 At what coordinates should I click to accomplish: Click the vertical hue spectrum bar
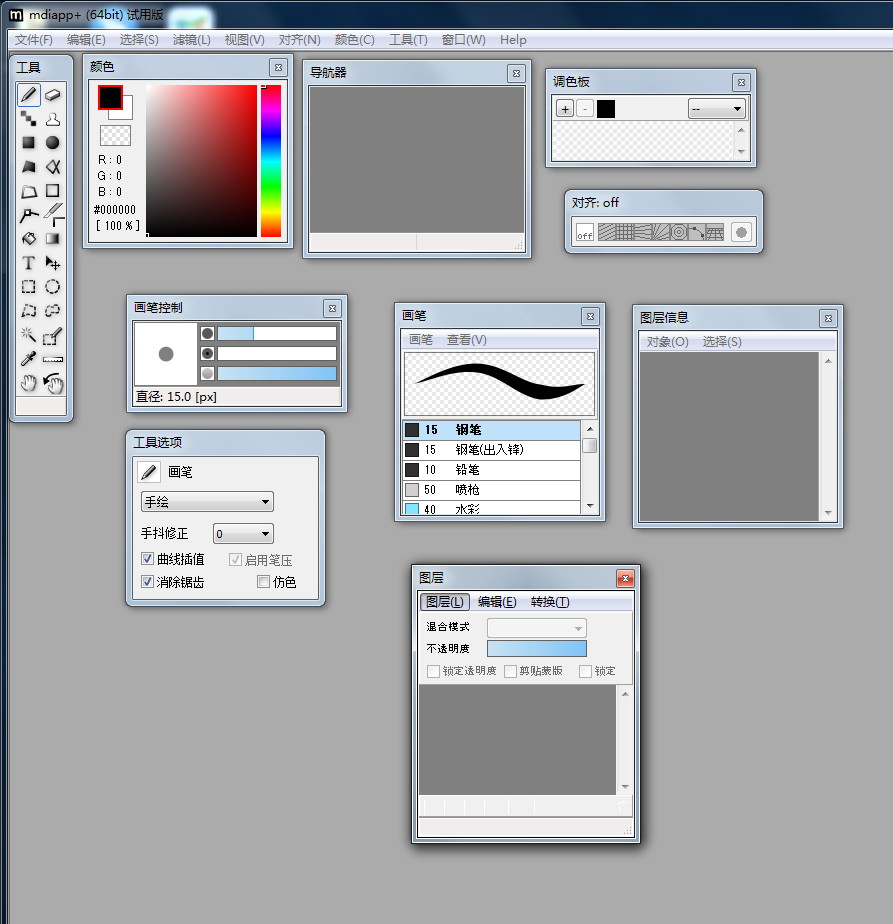point(271,161)
